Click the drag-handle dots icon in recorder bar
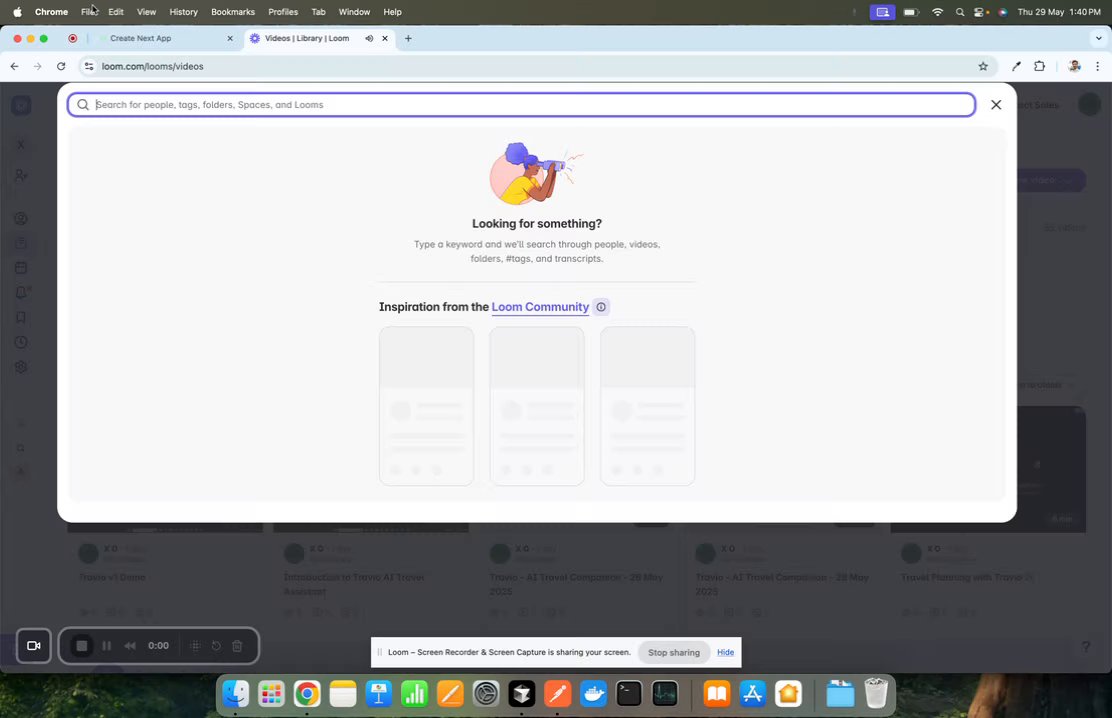1112x718 pixels. click(x=195, y=646)
